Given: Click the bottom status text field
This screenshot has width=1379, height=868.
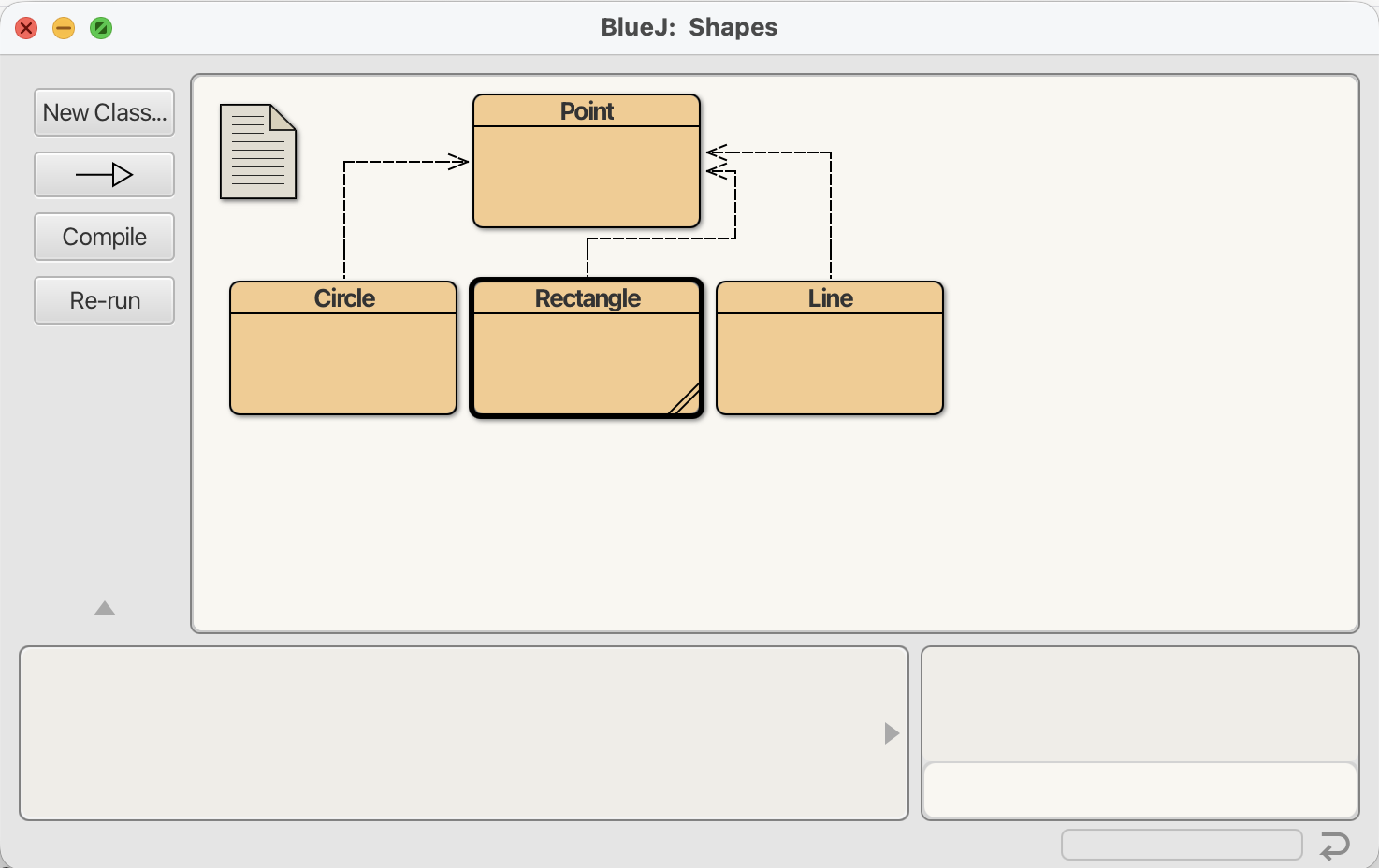Looking at the screenshot, I should (1181, 845).
